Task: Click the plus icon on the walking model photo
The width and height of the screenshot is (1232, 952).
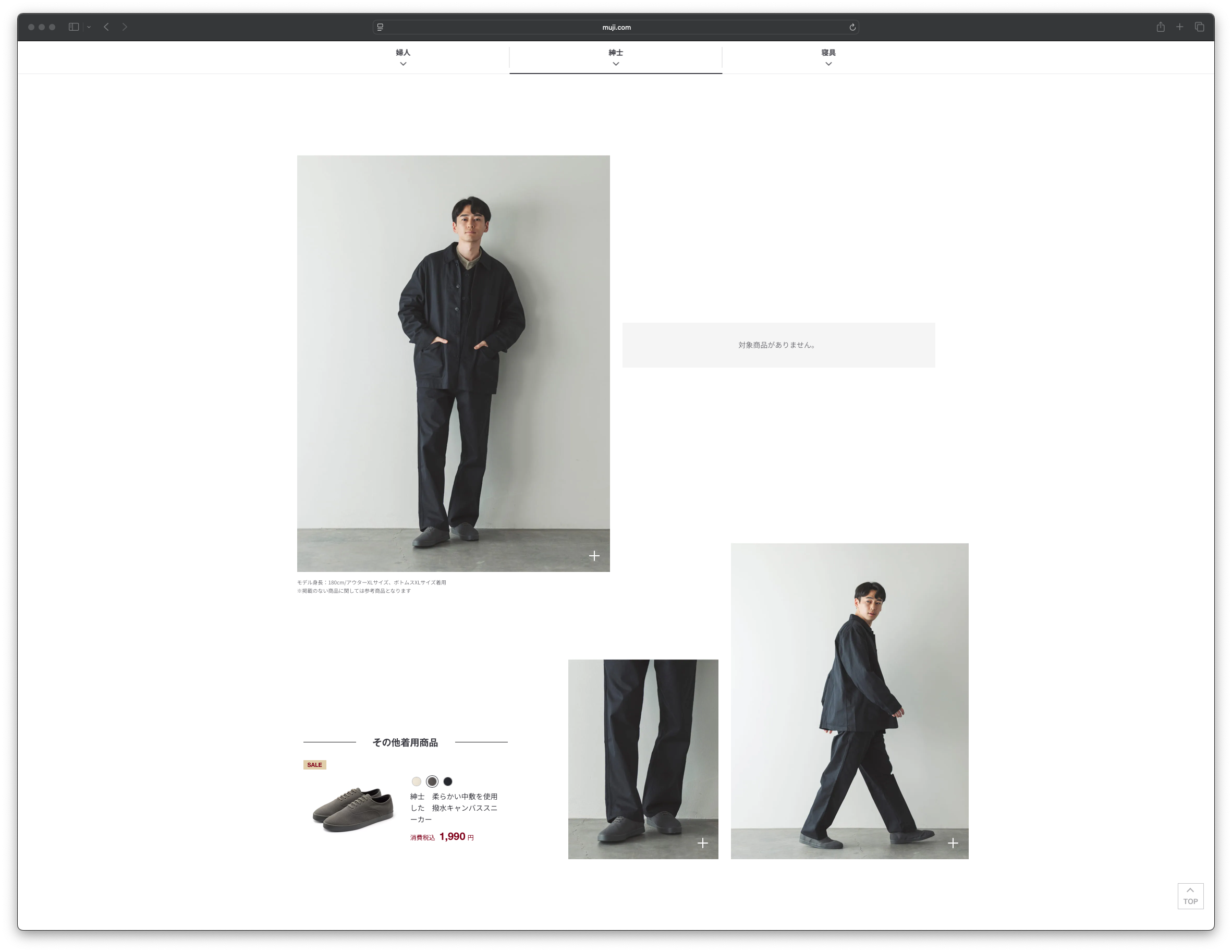Action: 953,843
